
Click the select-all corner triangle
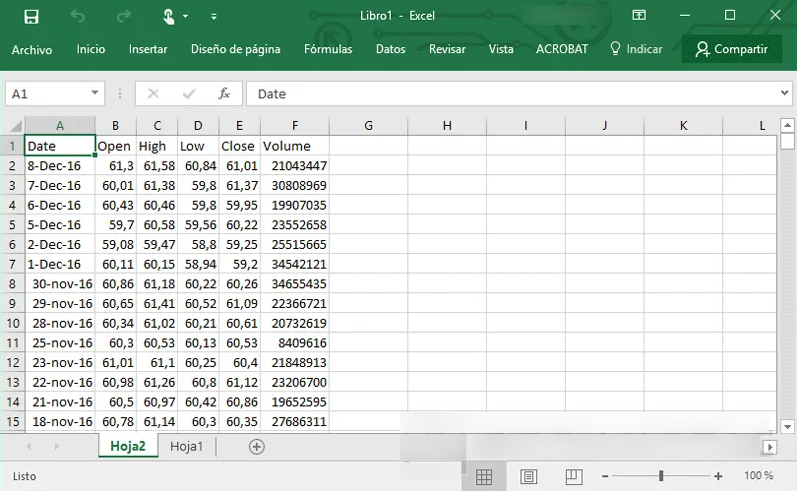(14, 126)
